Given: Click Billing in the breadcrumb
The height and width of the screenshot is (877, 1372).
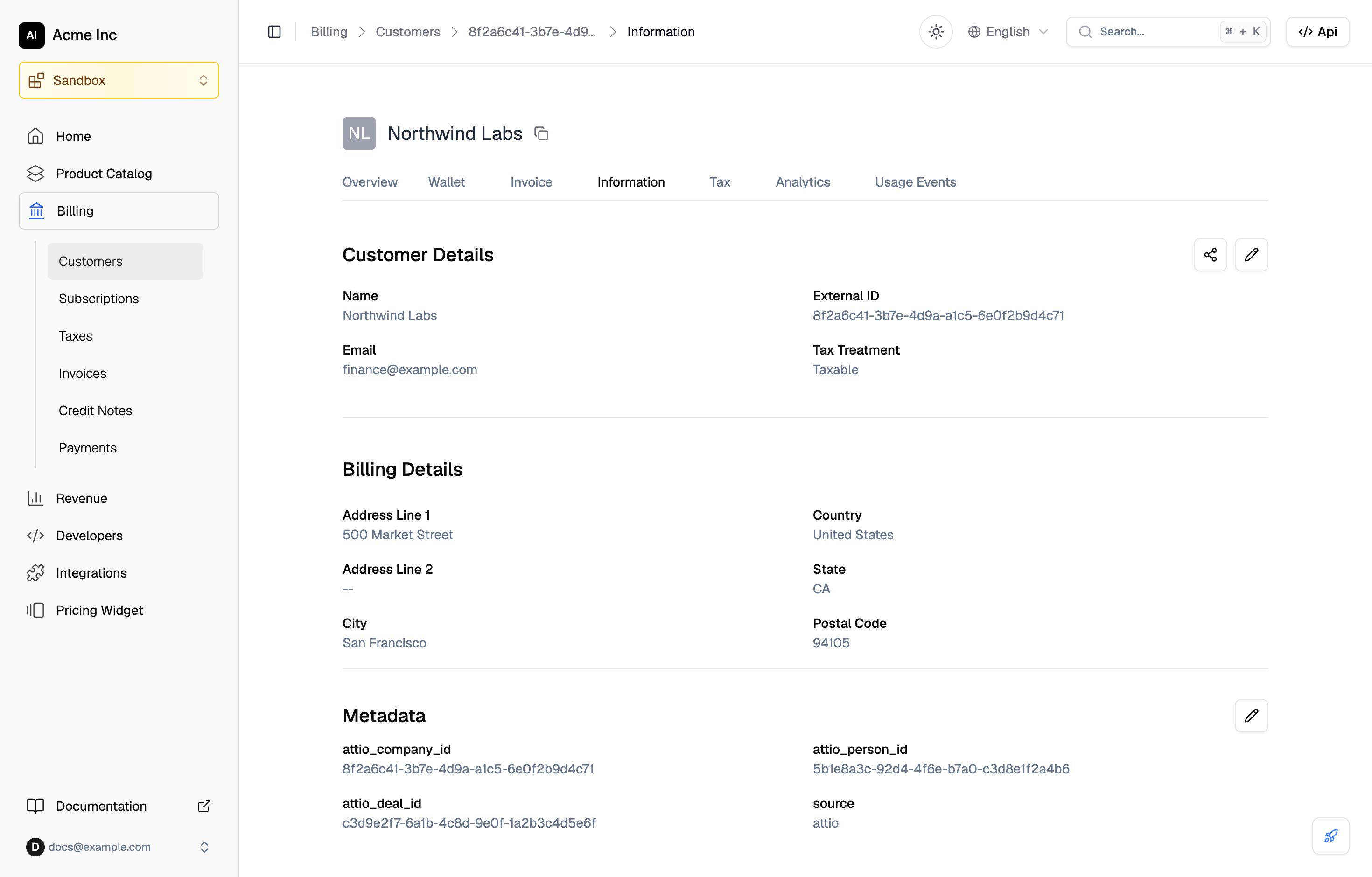Looking at the screenshot, I should [329, 32].
